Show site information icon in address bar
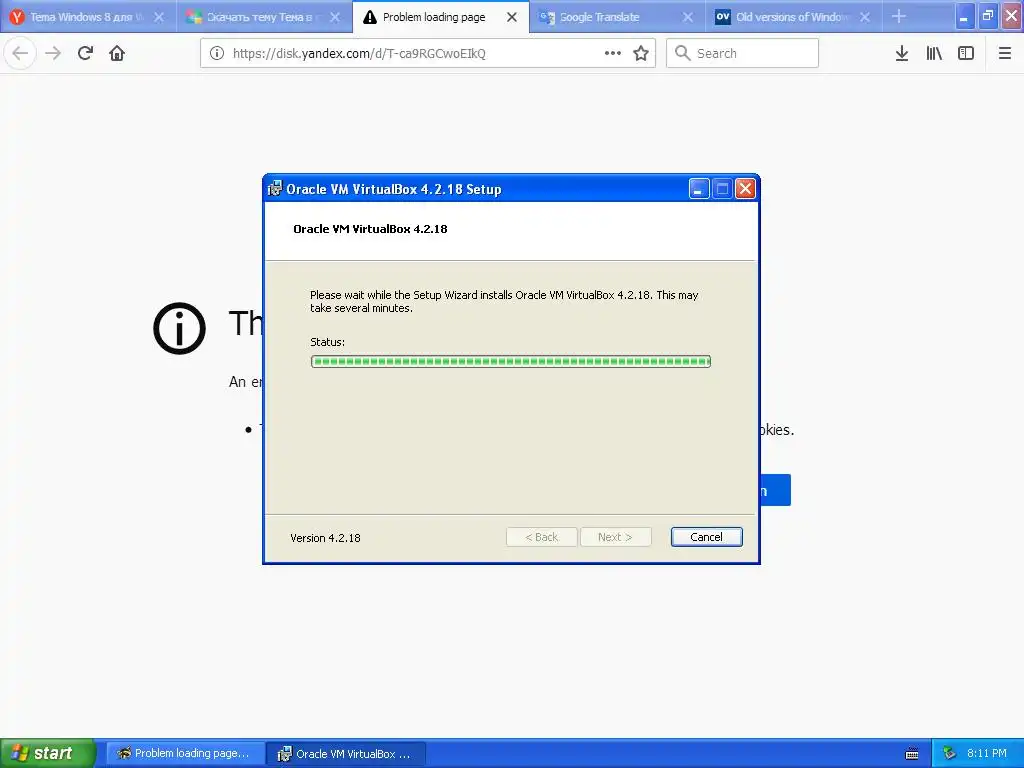Screen dimensions: 1024x768 point(217,54)
